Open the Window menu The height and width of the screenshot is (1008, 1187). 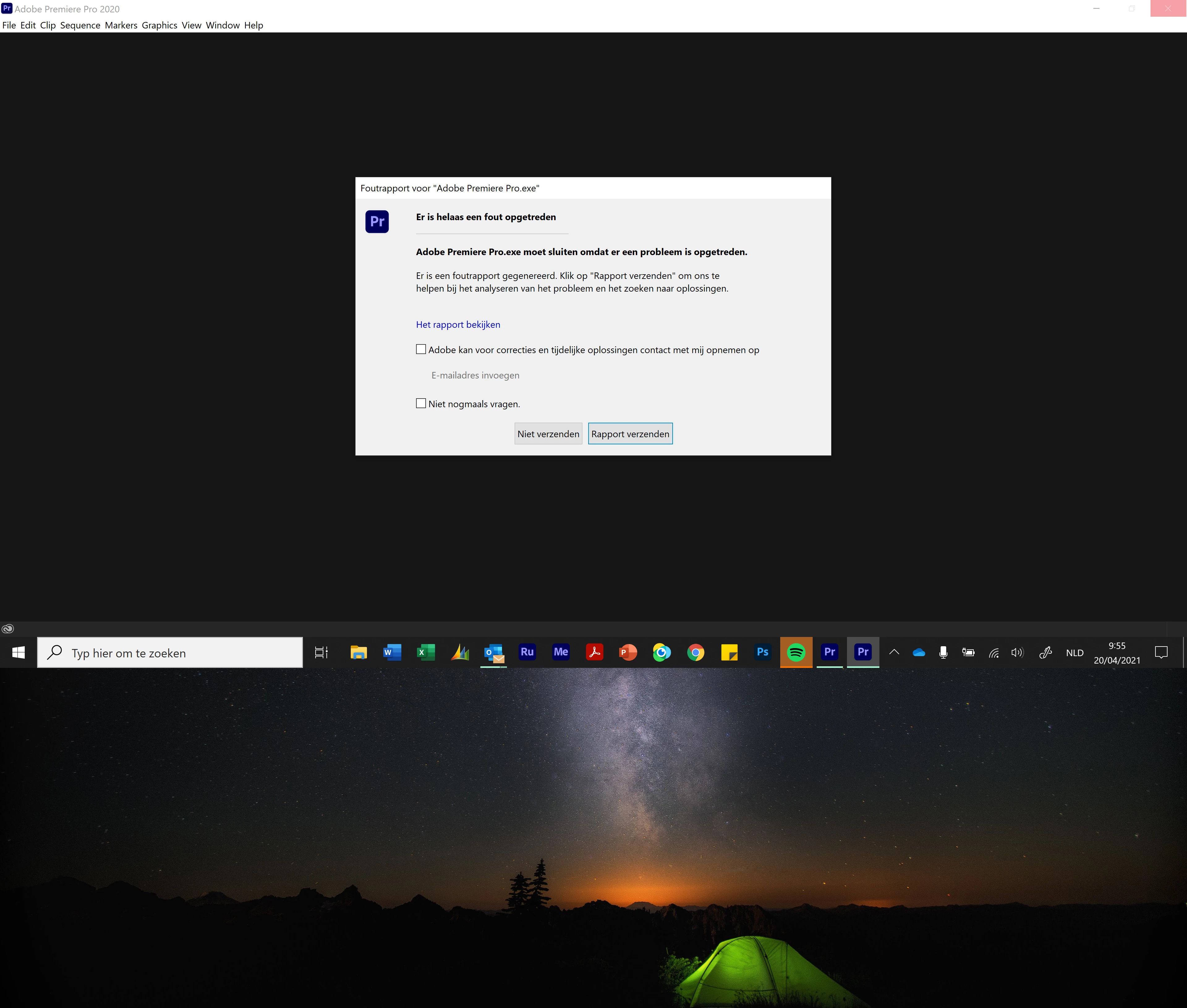pos(223,25)
